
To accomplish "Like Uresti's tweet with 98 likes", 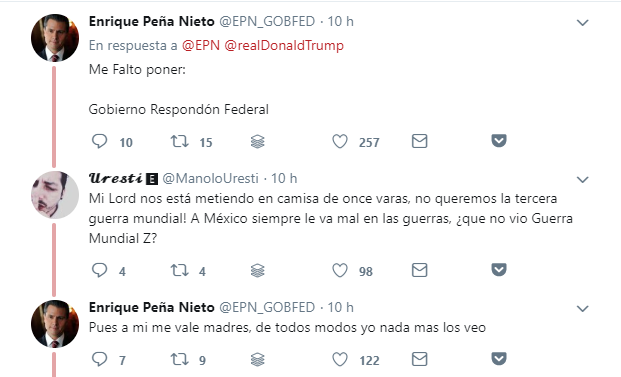I will tap(340, 270).
